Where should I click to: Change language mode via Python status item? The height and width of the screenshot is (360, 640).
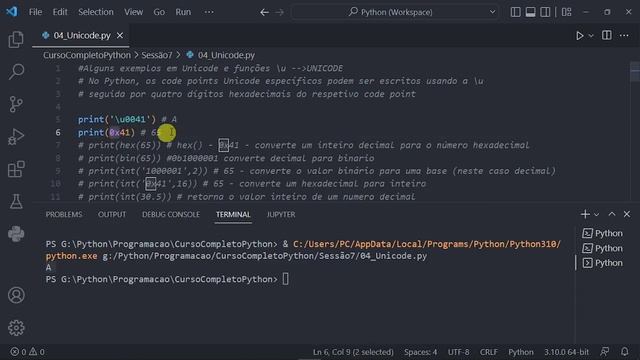coord(521,352)
